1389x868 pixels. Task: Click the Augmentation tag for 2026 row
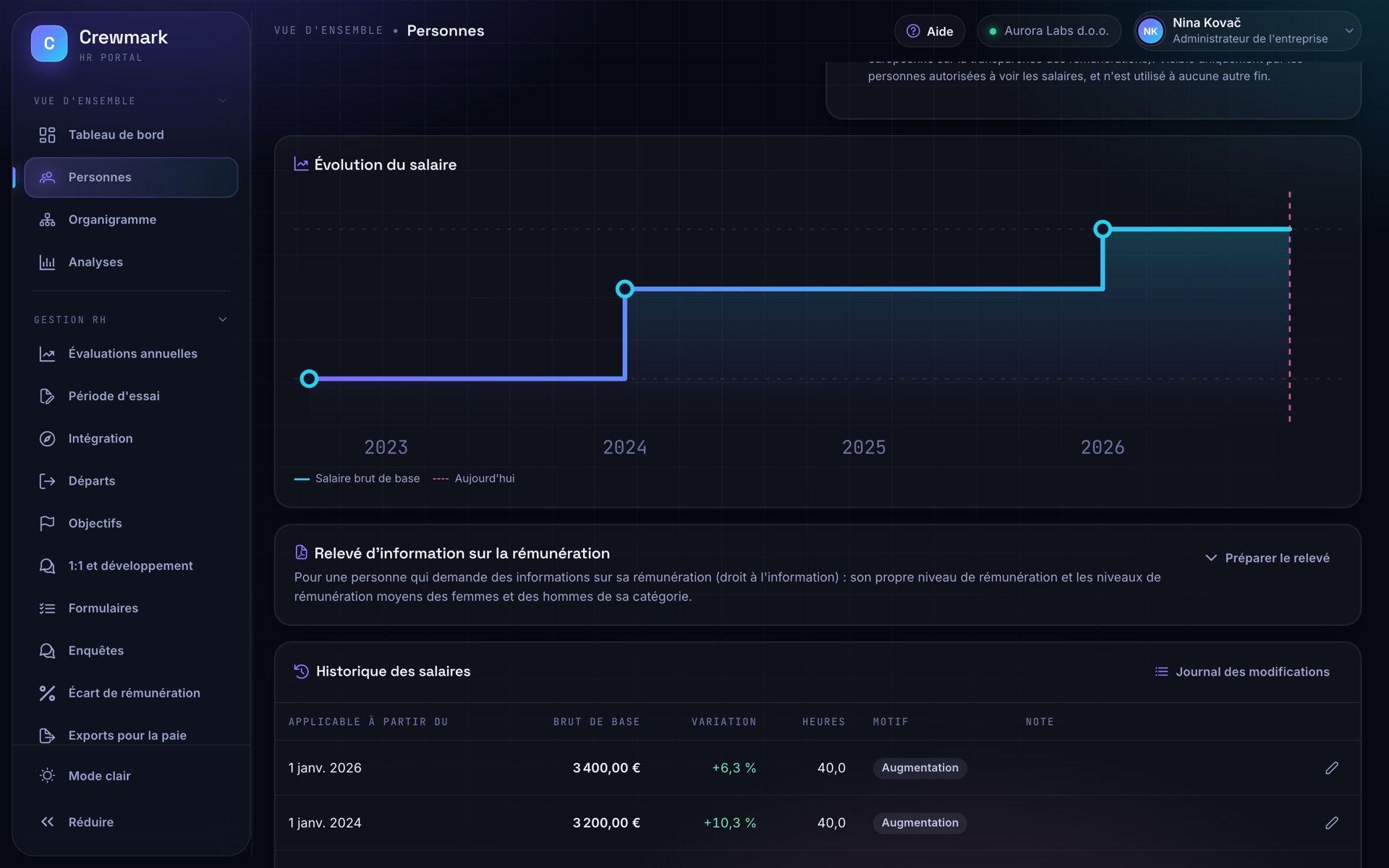pos(919,767)
